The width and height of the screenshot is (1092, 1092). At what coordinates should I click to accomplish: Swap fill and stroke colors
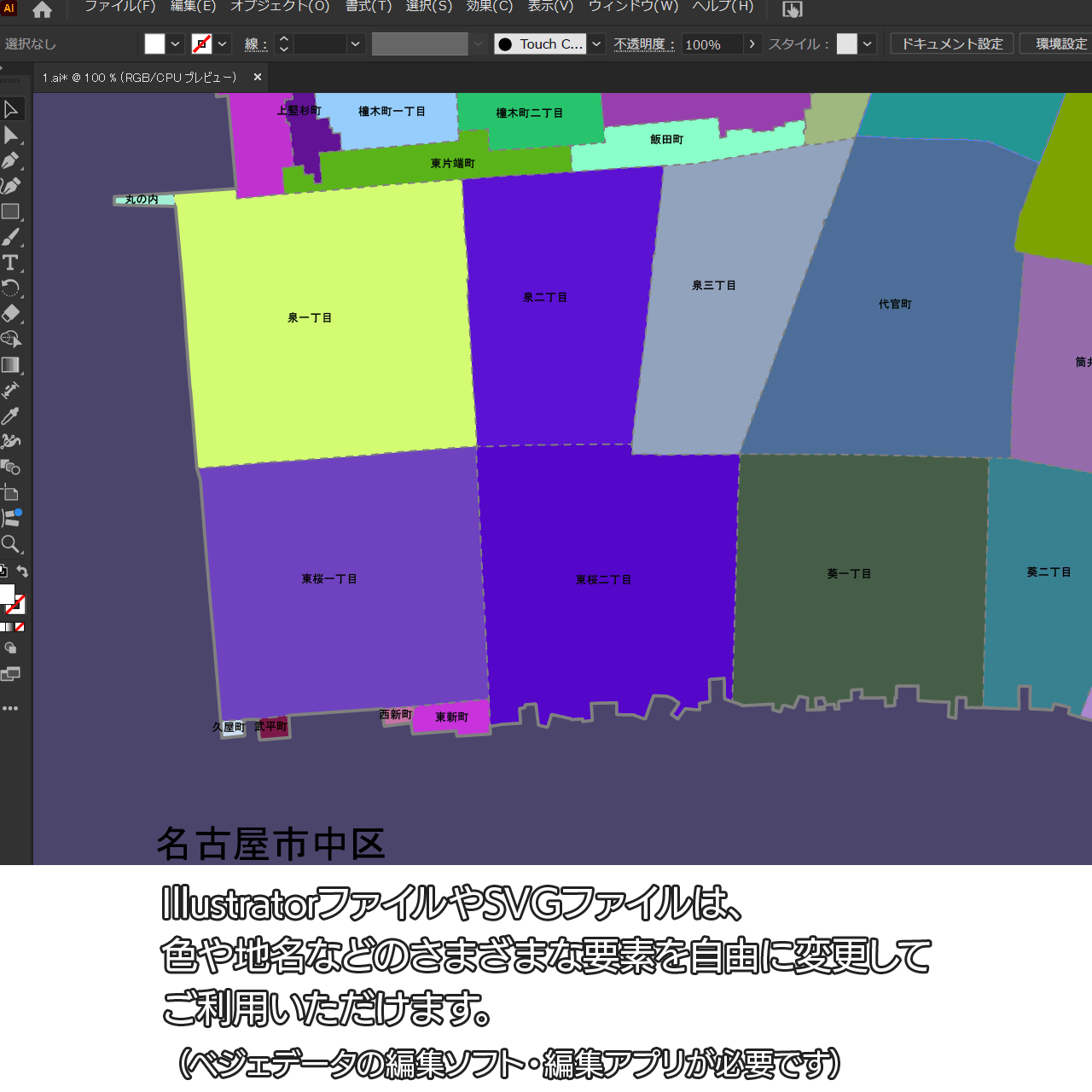pyautogui.click(x=23, y=572)
